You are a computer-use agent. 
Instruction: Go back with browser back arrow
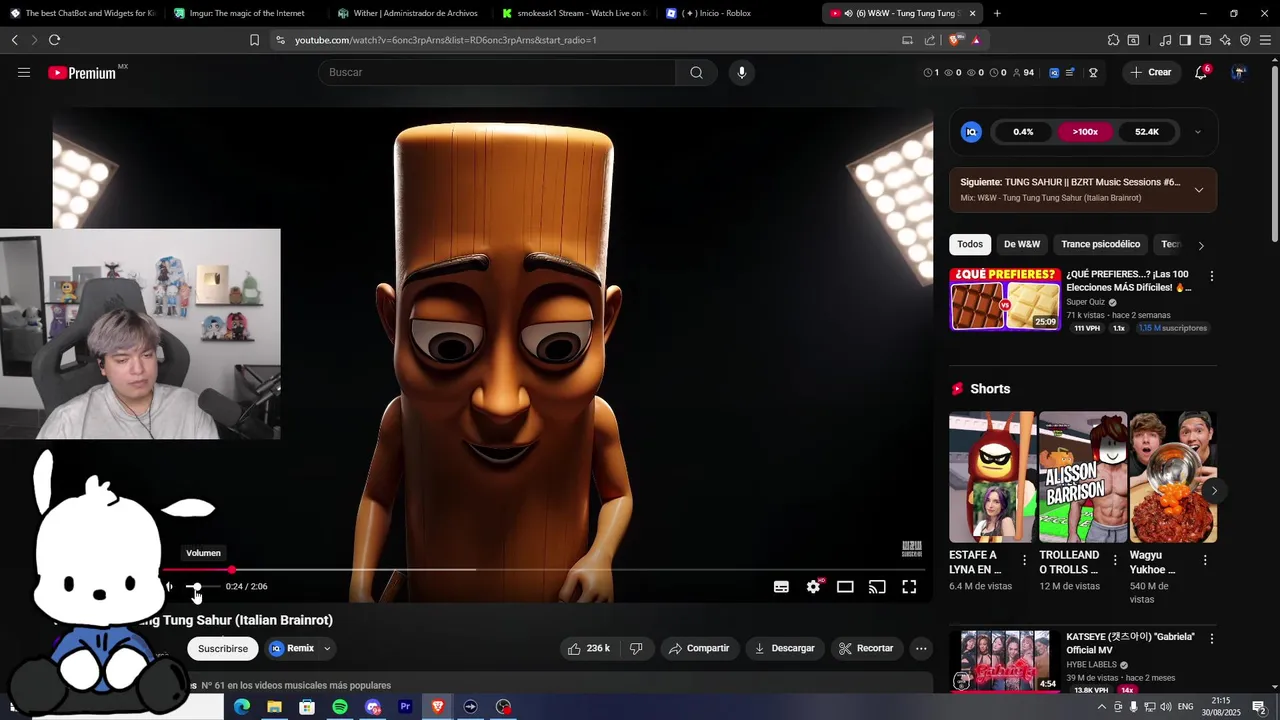[14, 40]
